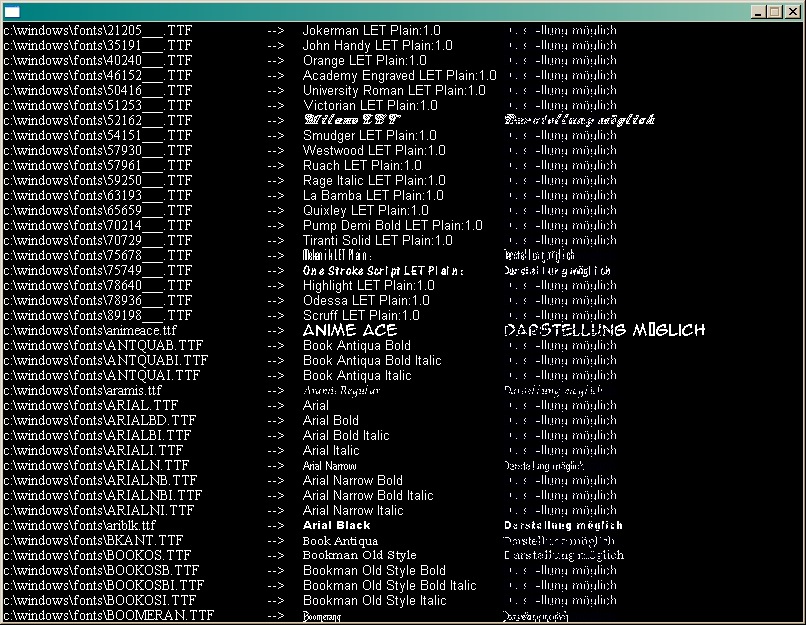Click the file path ending in 'animeace.ttf'
This screenshot has width=806, height=625.
pyautogui.click(x=90, y=330)
